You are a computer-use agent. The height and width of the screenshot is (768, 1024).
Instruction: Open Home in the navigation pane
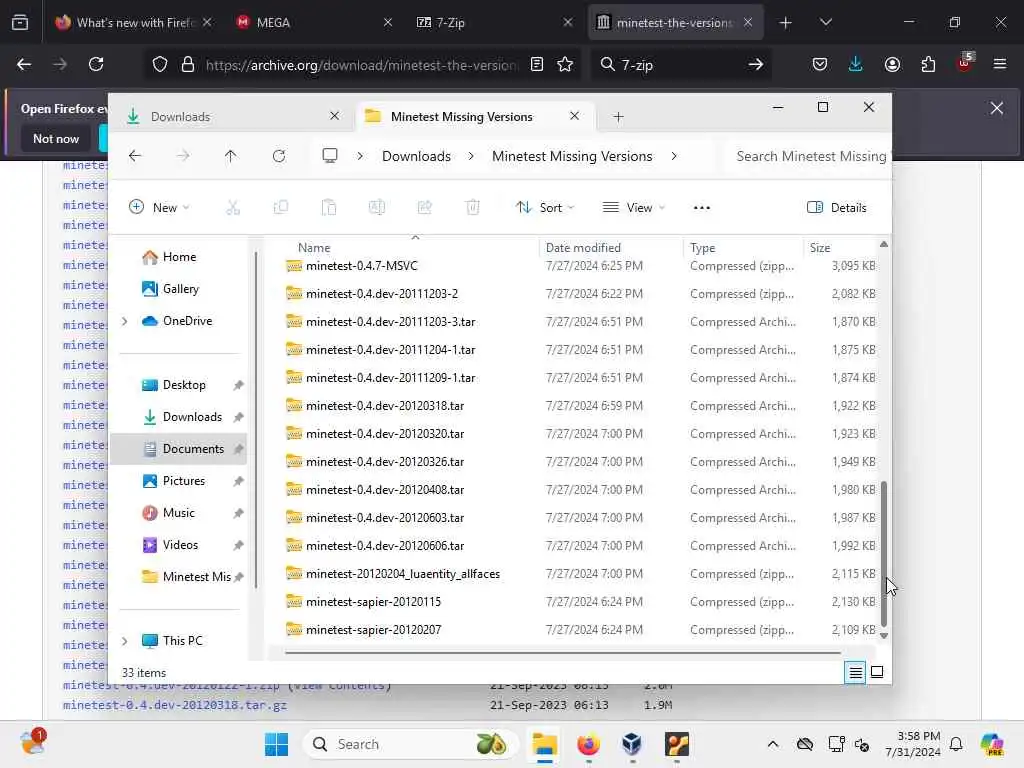pos(180,257)
